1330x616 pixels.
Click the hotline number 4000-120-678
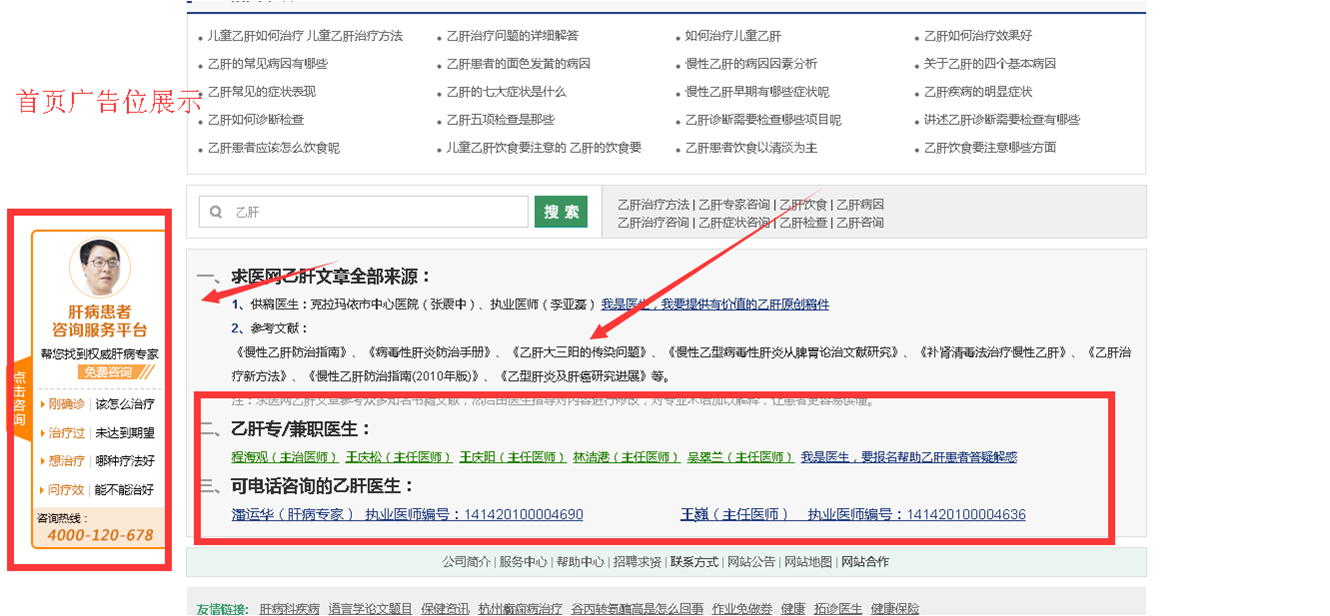coord(100,535)
